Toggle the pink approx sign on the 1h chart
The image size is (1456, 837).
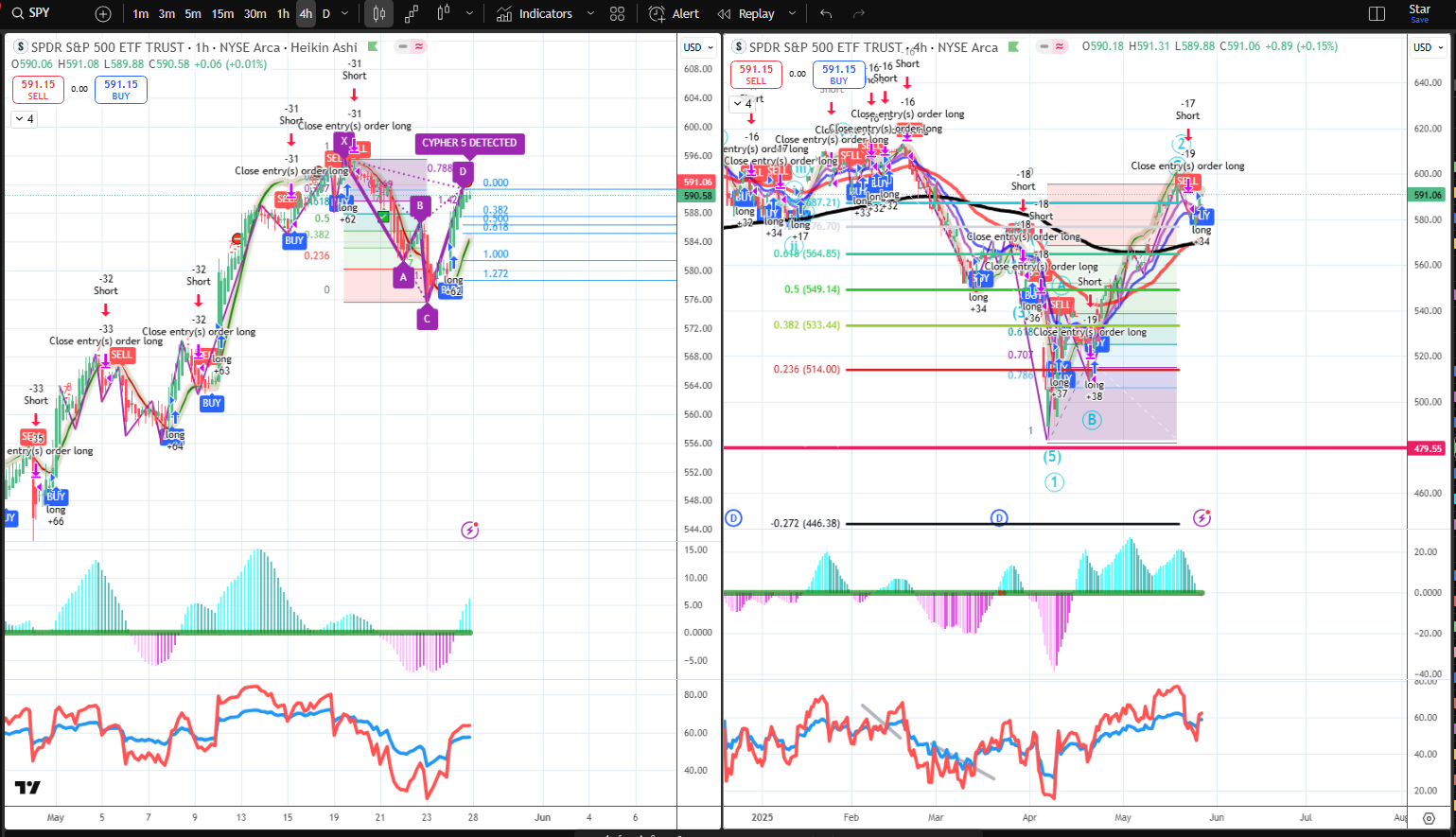click(x=418, y=46)
